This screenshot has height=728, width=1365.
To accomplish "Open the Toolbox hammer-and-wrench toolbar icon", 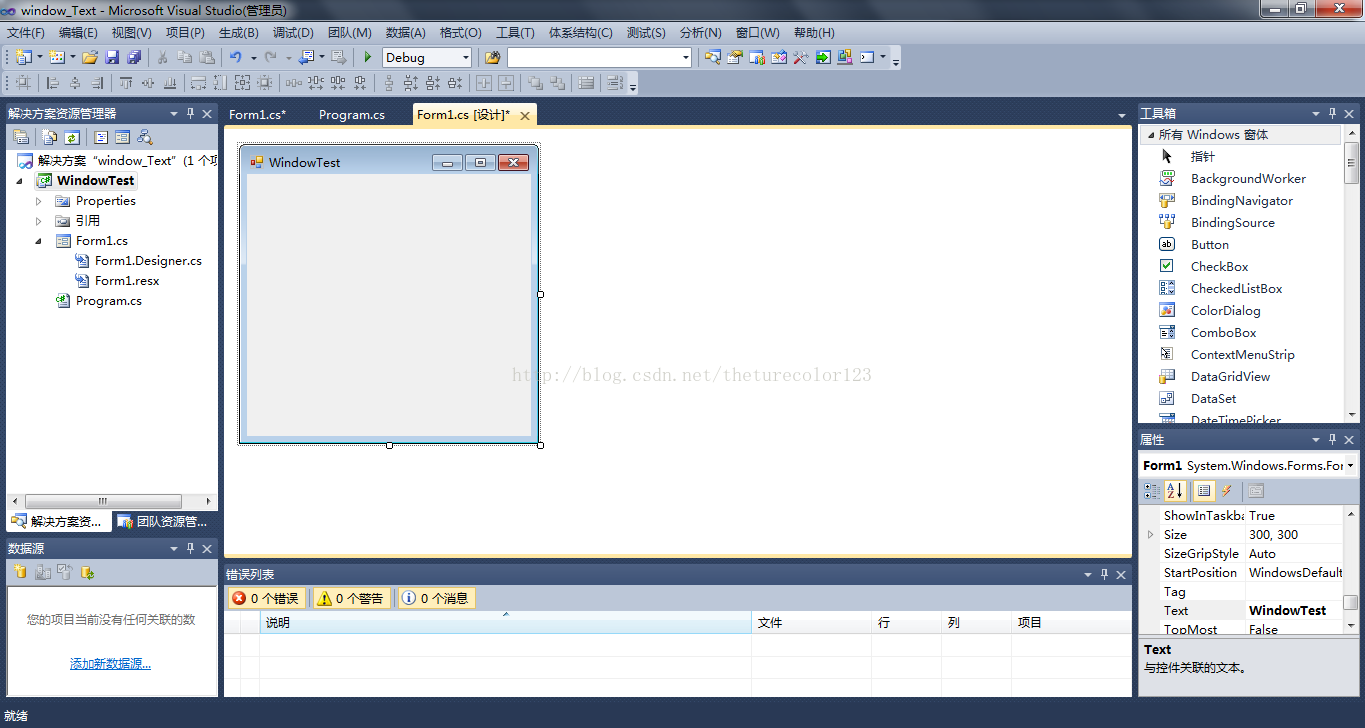I will point(800,57).
